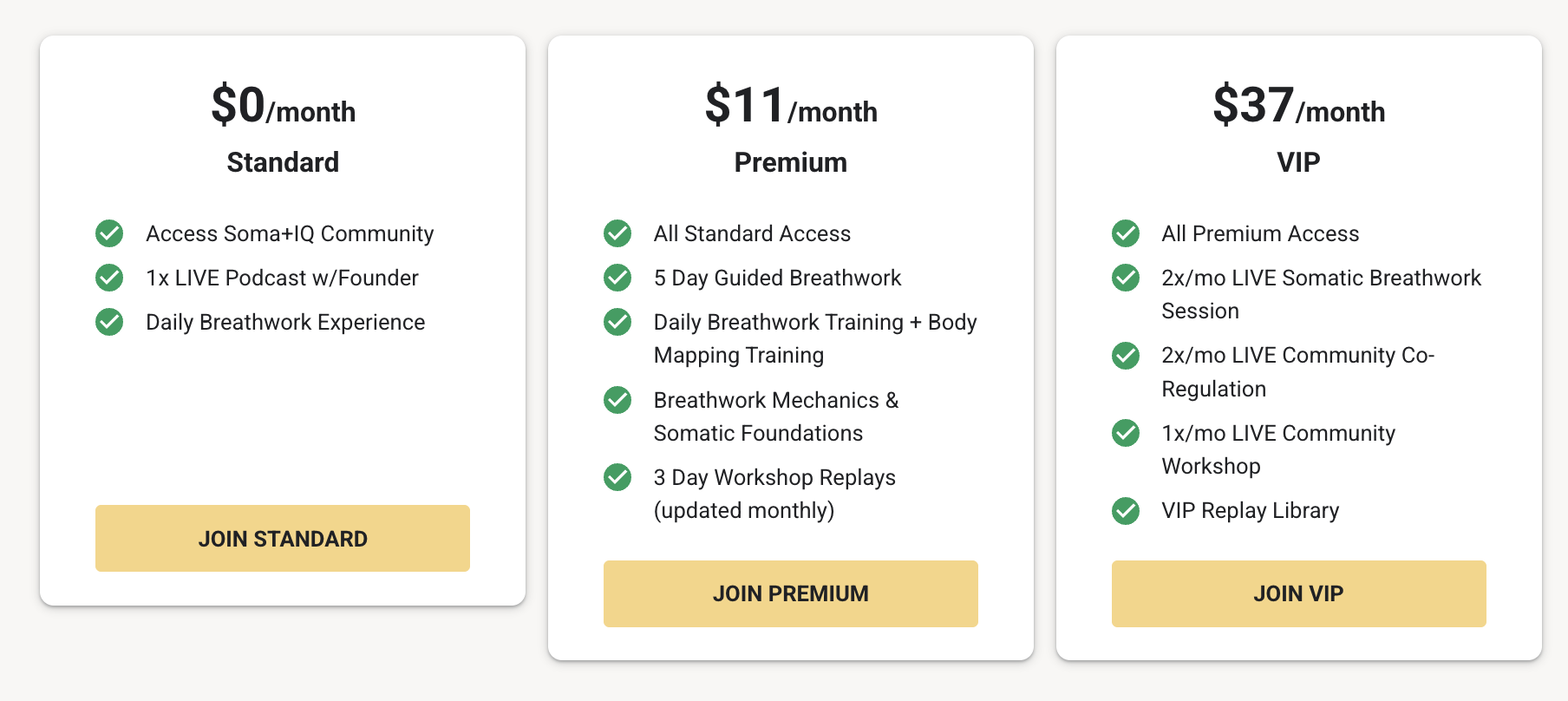Click checkmark beside 1x/mo LIVE Community Workshop
Image resolution: width=1568 pixels, height=701 pixels.
pos(1126,433)
